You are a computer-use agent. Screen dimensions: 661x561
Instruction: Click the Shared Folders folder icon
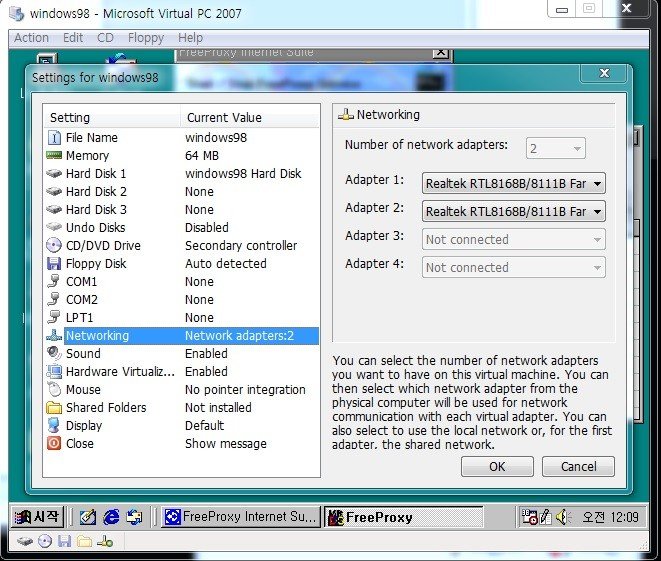point(54,408)
